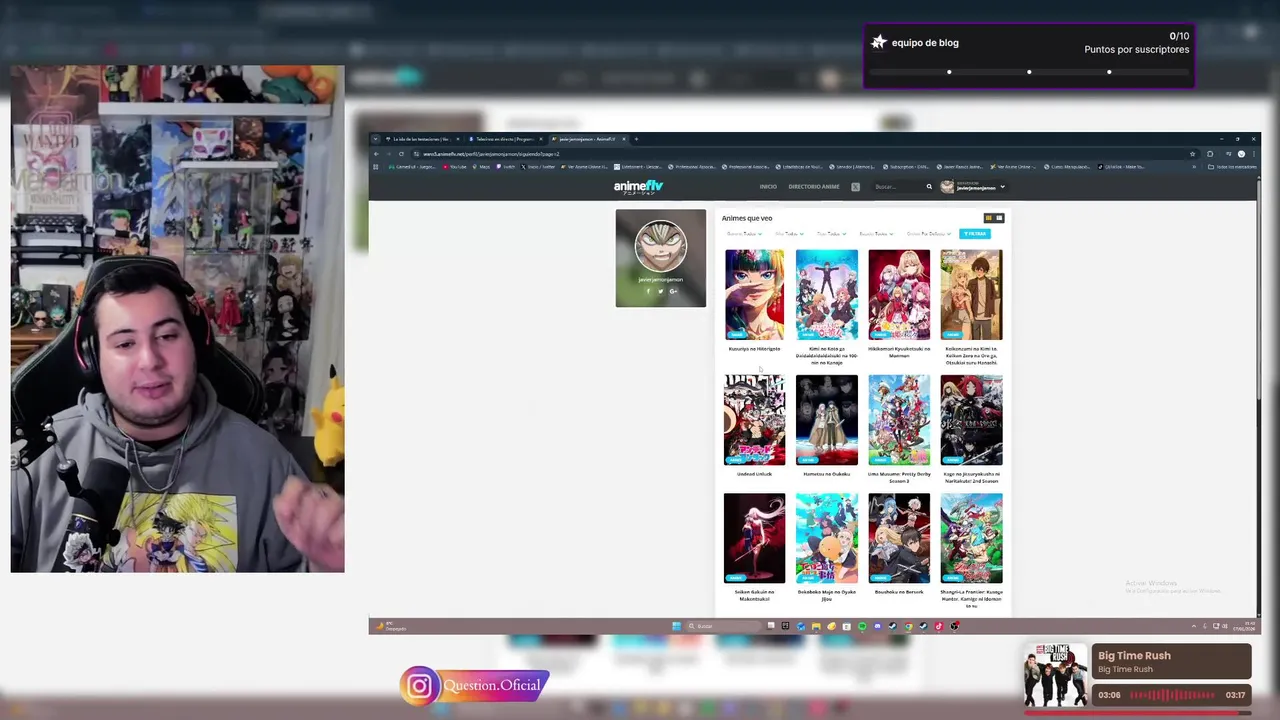Open the INICIO menu item
The height and width of the screenshot is (720, 1280).
[768, 187]
